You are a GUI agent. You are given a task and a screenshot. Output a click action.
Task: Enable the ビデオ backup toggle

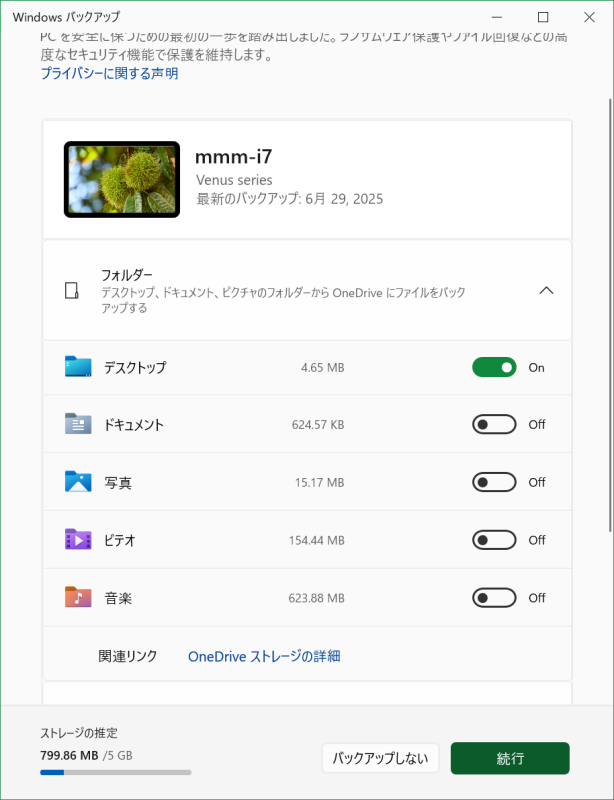coord(494,540)
